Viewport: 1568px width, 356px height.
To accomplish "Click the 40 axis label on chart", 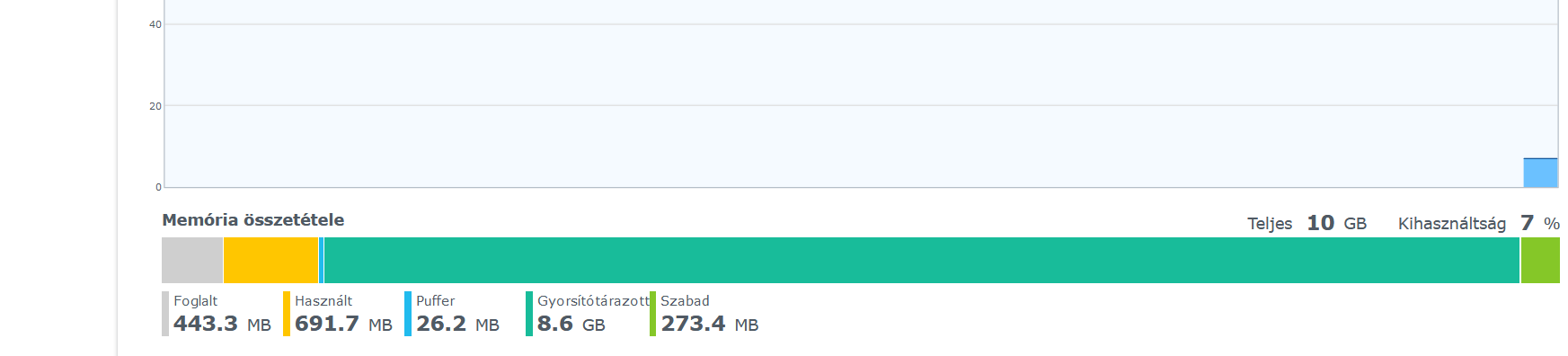I will pos(155,24).
